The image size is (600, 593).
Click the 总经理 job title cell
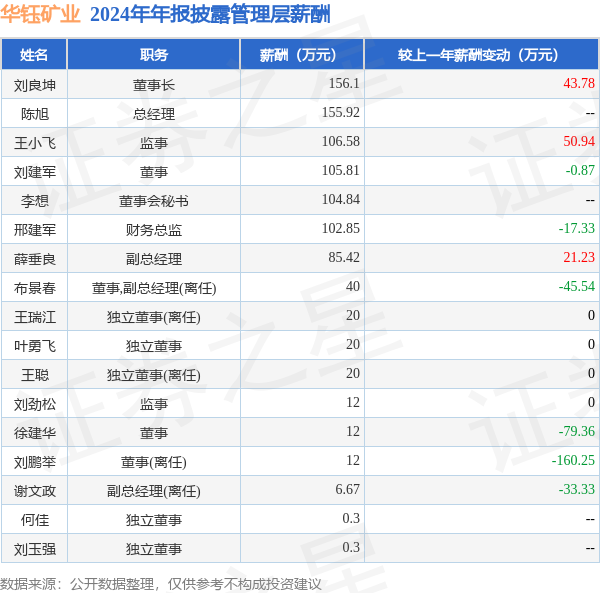pyautogui.click(x=154, y=114)
